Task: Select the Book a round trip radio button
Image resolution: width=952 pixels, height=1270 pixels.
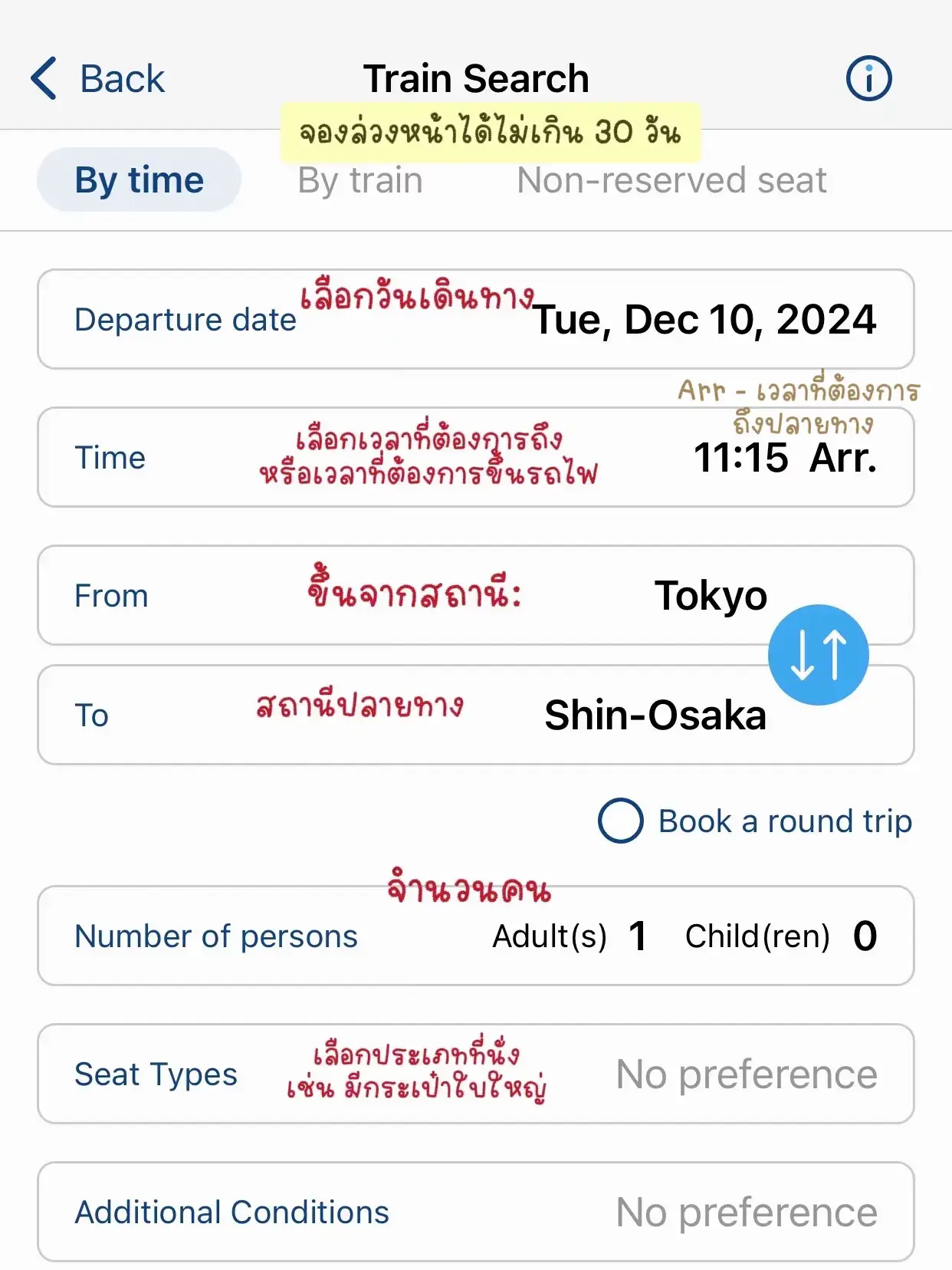Action: click(620, 821)
